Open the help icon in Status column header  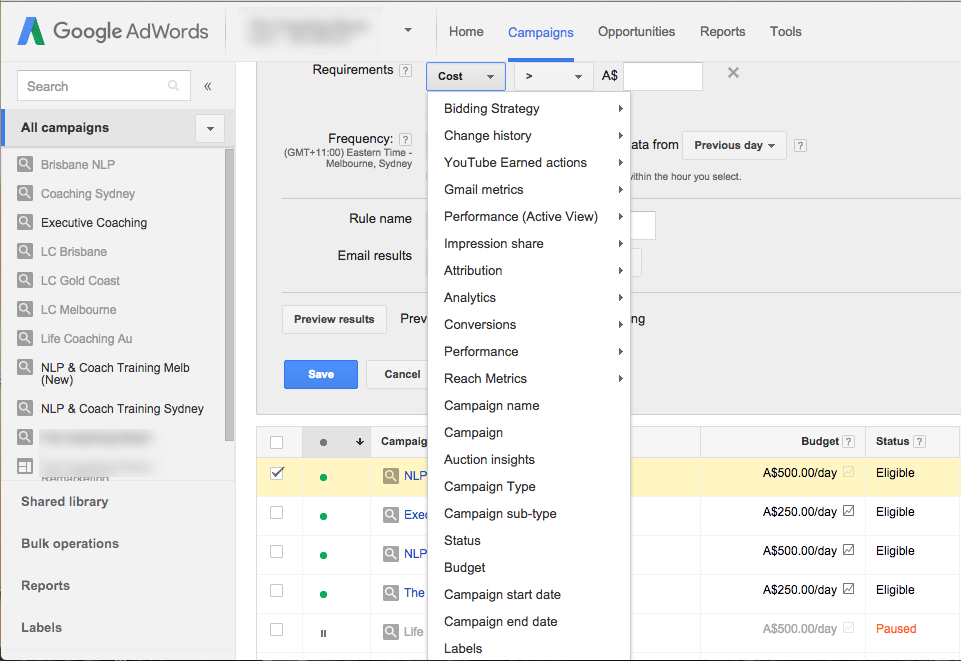tap(919, 442)
